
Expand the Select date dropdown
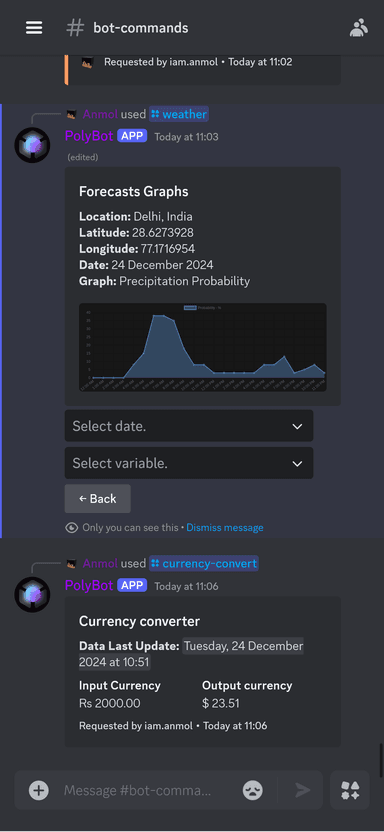click(189, 426)
